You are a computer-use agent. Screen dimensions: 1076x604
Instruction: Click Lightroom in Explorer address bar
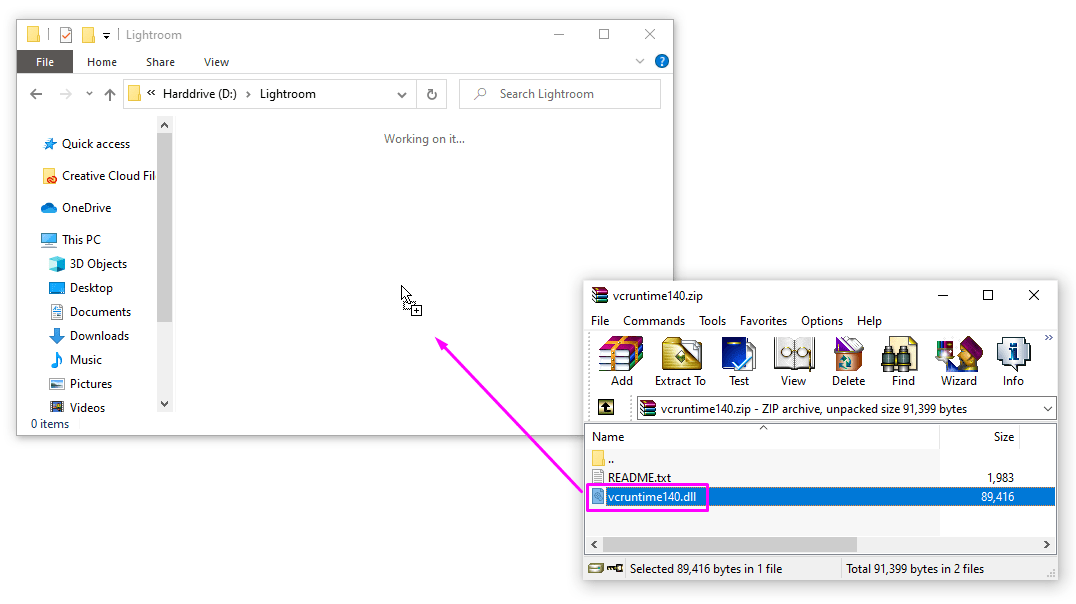(x=288, y=94)
